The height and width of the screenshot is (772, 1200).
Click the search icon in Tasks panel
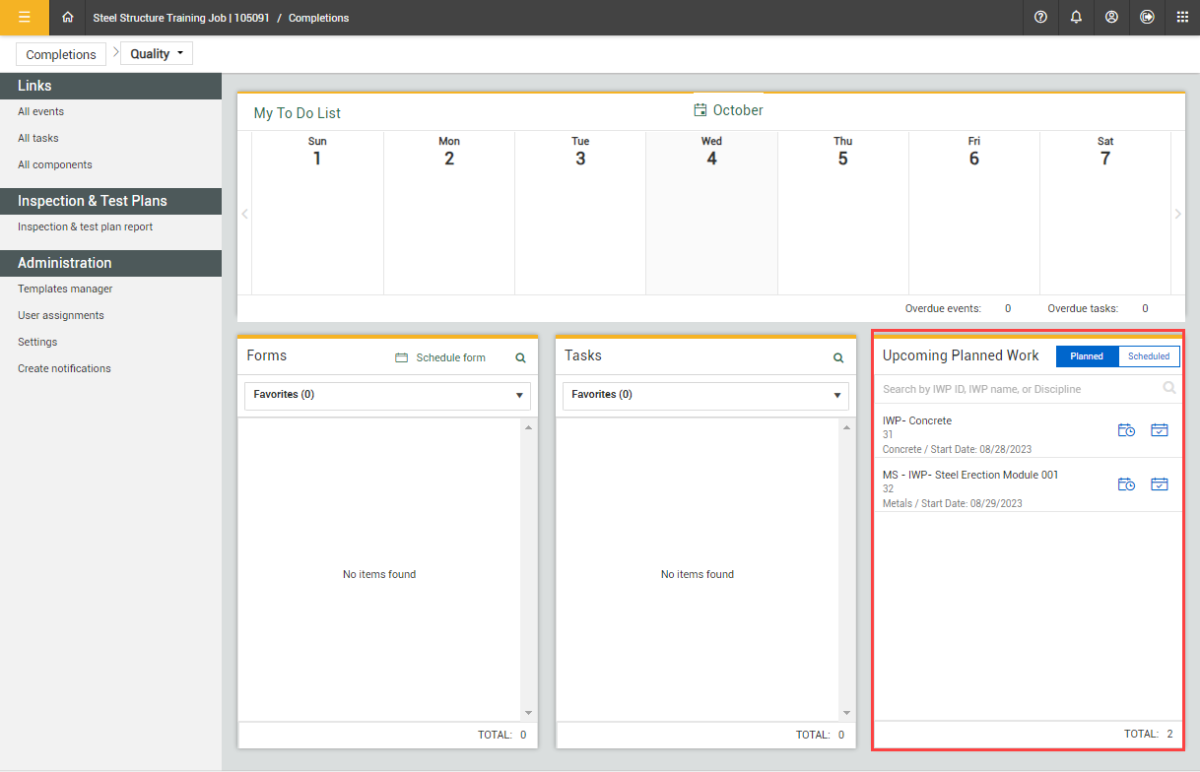tap(838, 357)
